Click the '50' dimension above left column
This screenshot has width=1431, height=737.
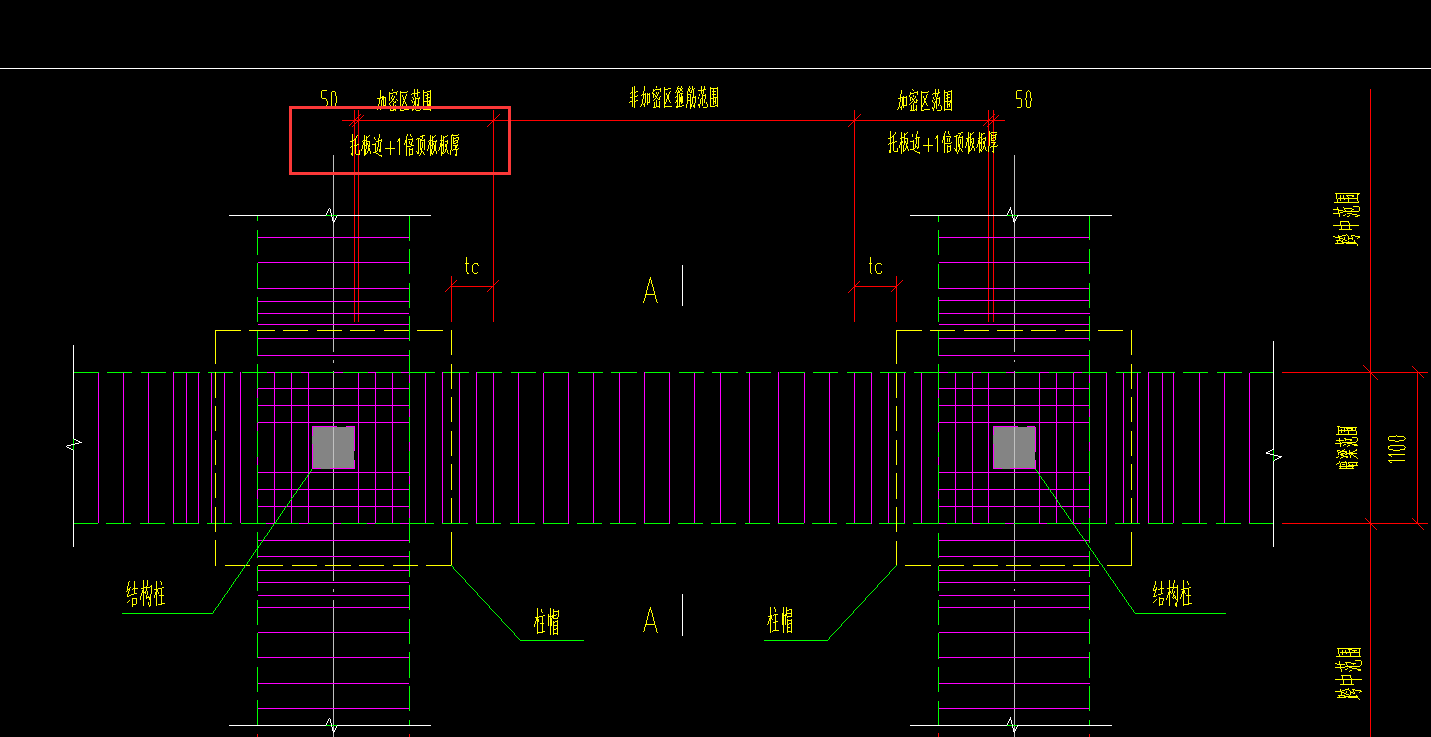pyautogui.click(x=329, y=98)
